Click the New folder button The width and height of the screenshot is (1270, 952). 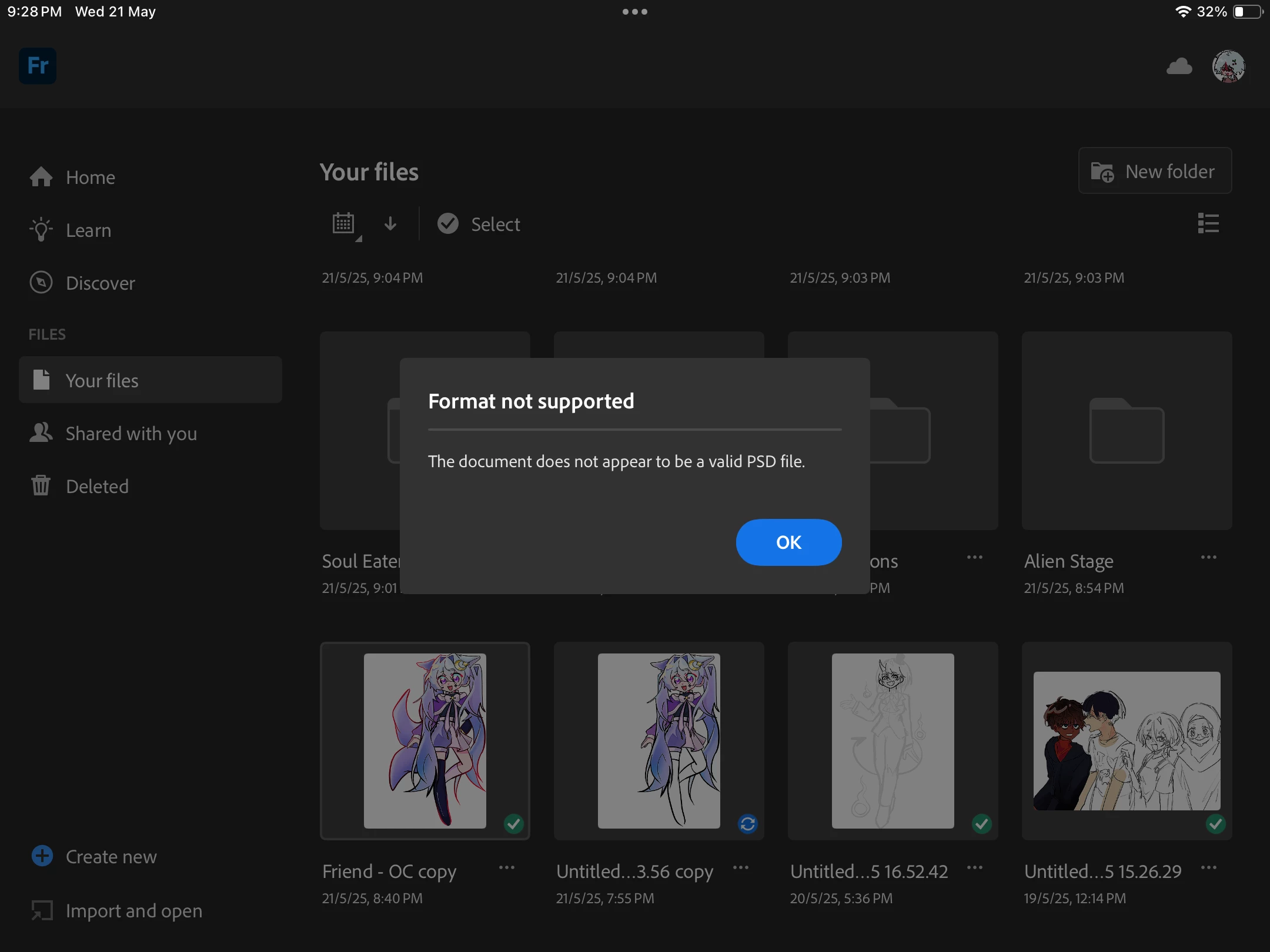click(x=1155, y=171)
